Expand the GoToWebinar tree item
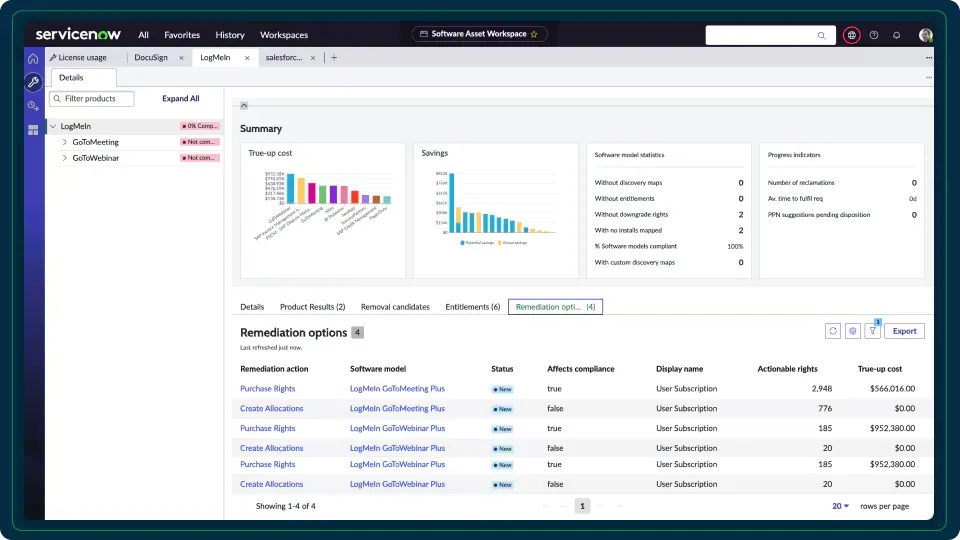The image size is (960, 540). coord(65,158)
